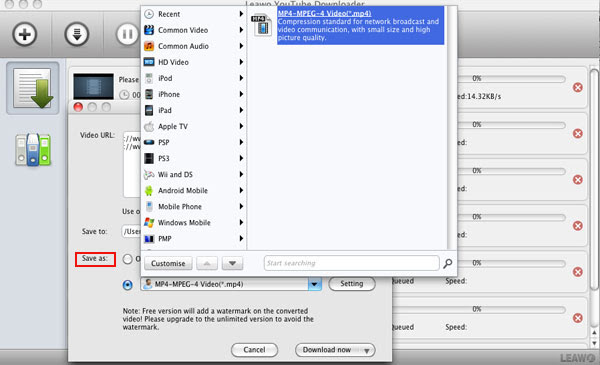Choose MP4-MPEG-4 Video(*.mp4) format link
The width and height of the screenshot is (600, 365).
(324, 13)
